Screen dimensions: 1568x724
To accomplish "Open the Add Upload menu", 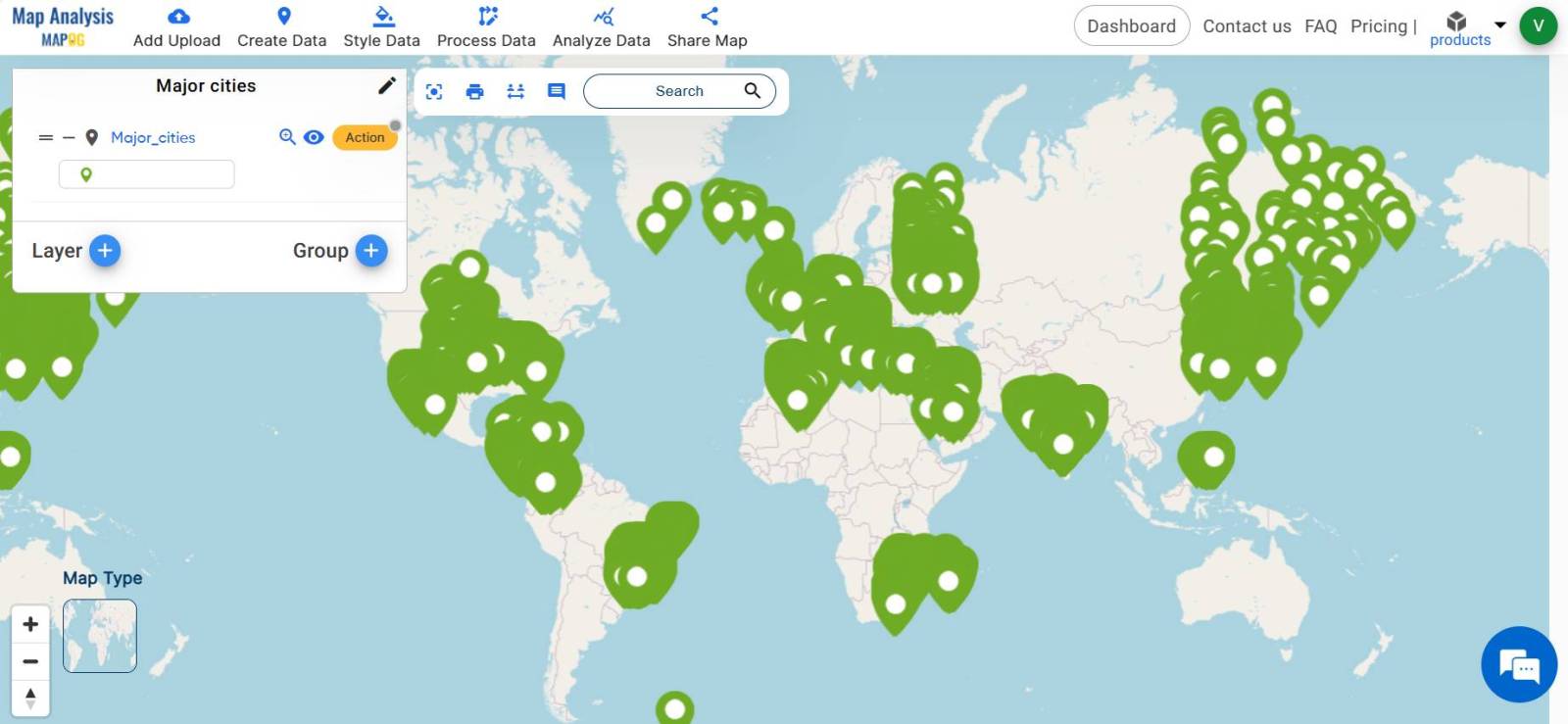I will (x=176, y=26).
